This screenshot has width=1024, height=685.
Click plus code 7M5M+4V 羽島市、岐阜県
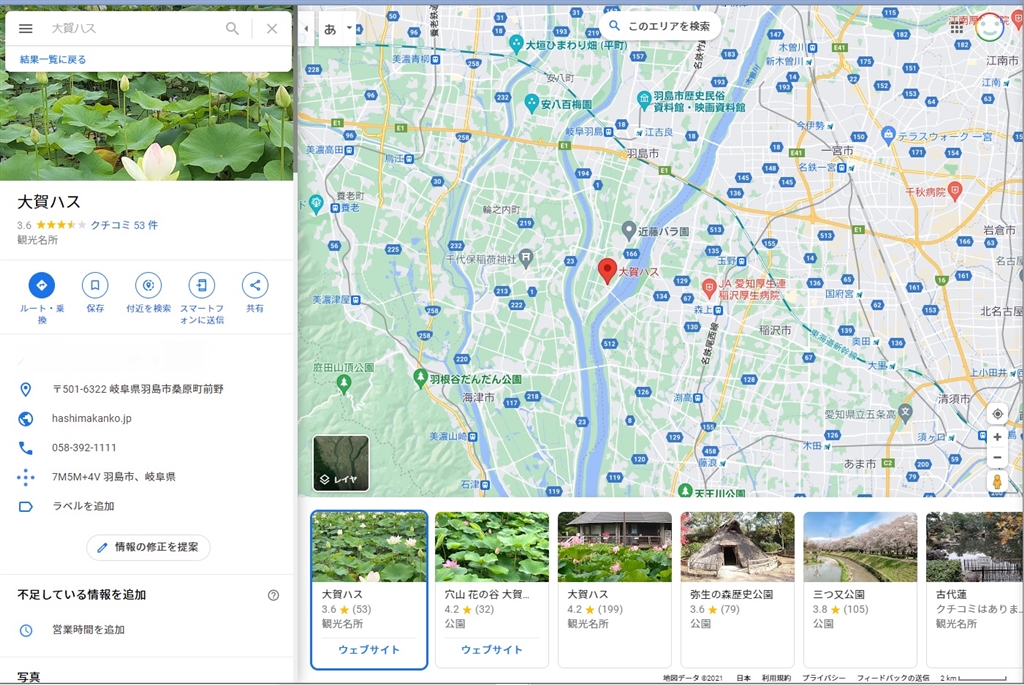coord(114,477)
